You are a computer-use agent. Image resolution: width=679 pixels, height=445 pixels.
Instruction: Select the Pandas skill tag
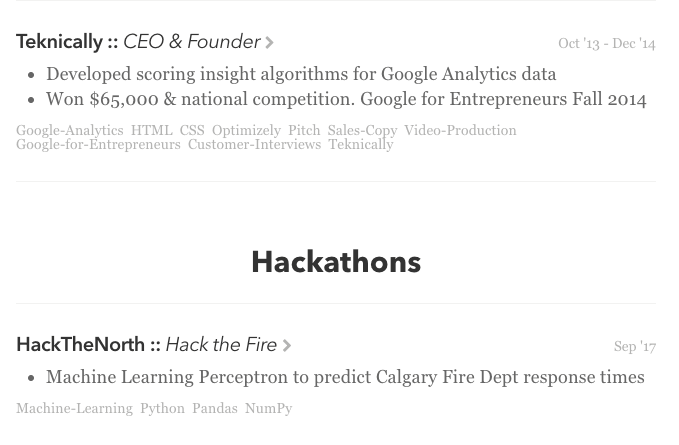tap(215, 408)
